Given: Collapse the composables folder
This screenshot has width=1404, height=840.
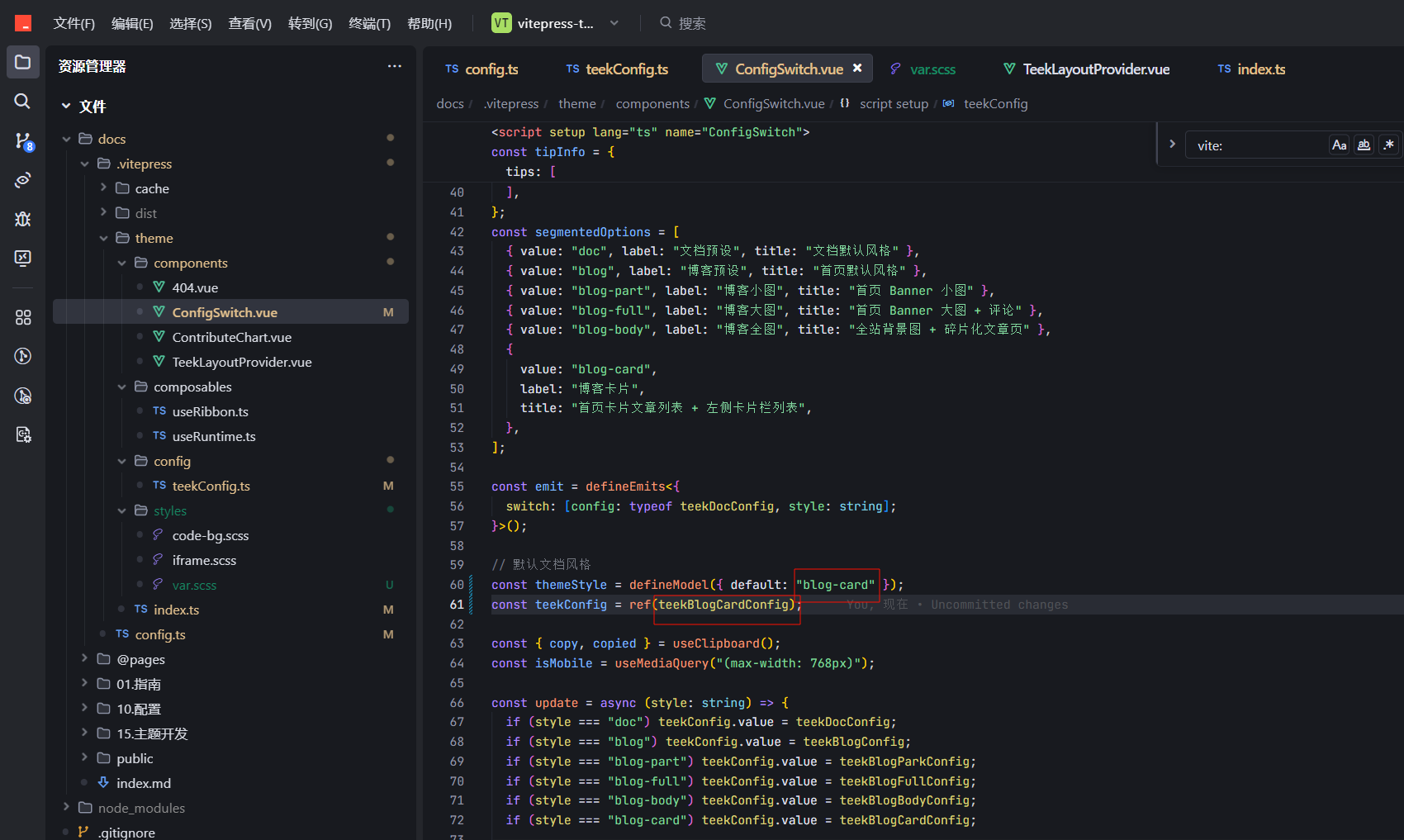Looking at the screenshot, I should pos(121,387).
